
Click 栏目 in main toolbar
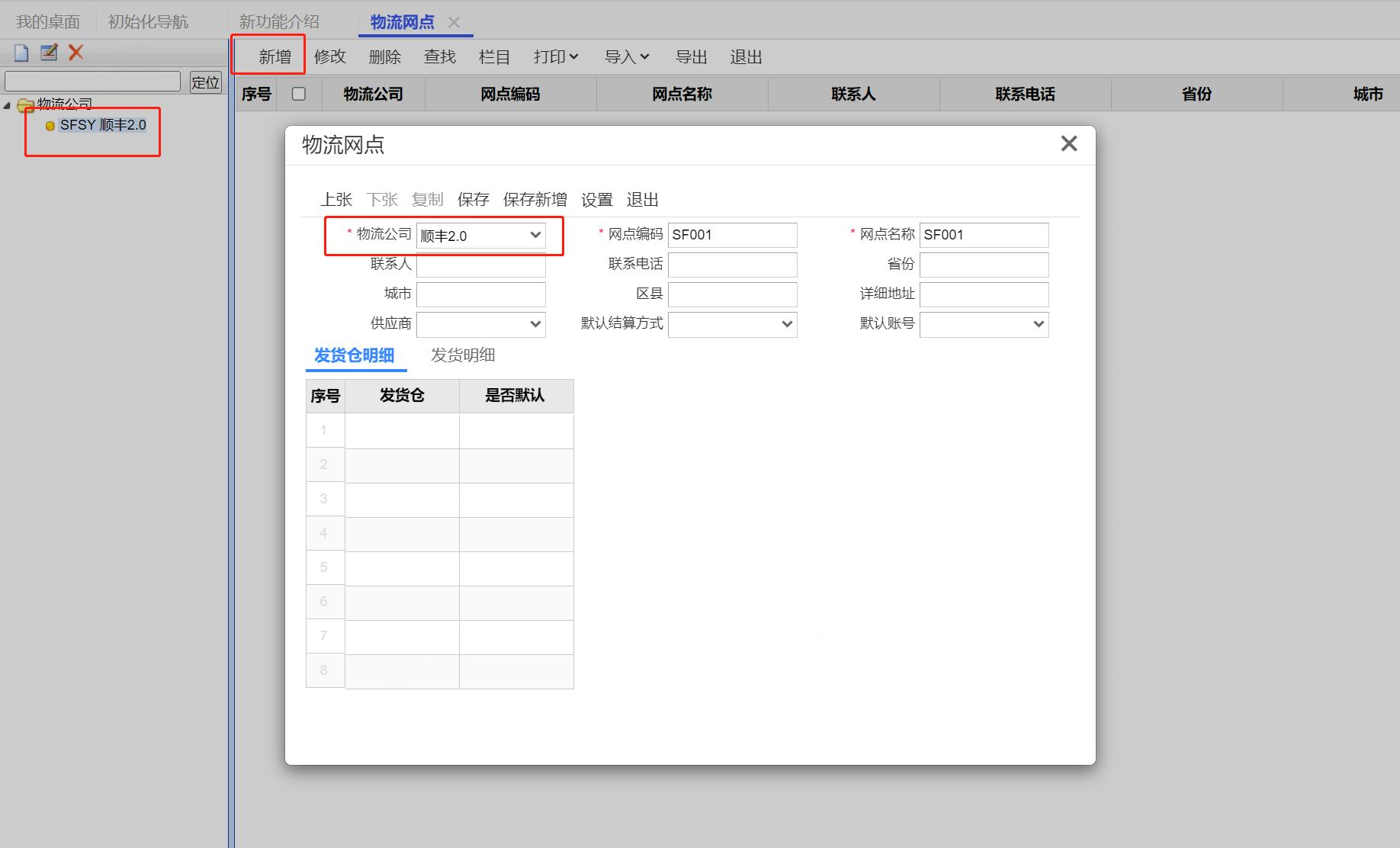point(494,56)
